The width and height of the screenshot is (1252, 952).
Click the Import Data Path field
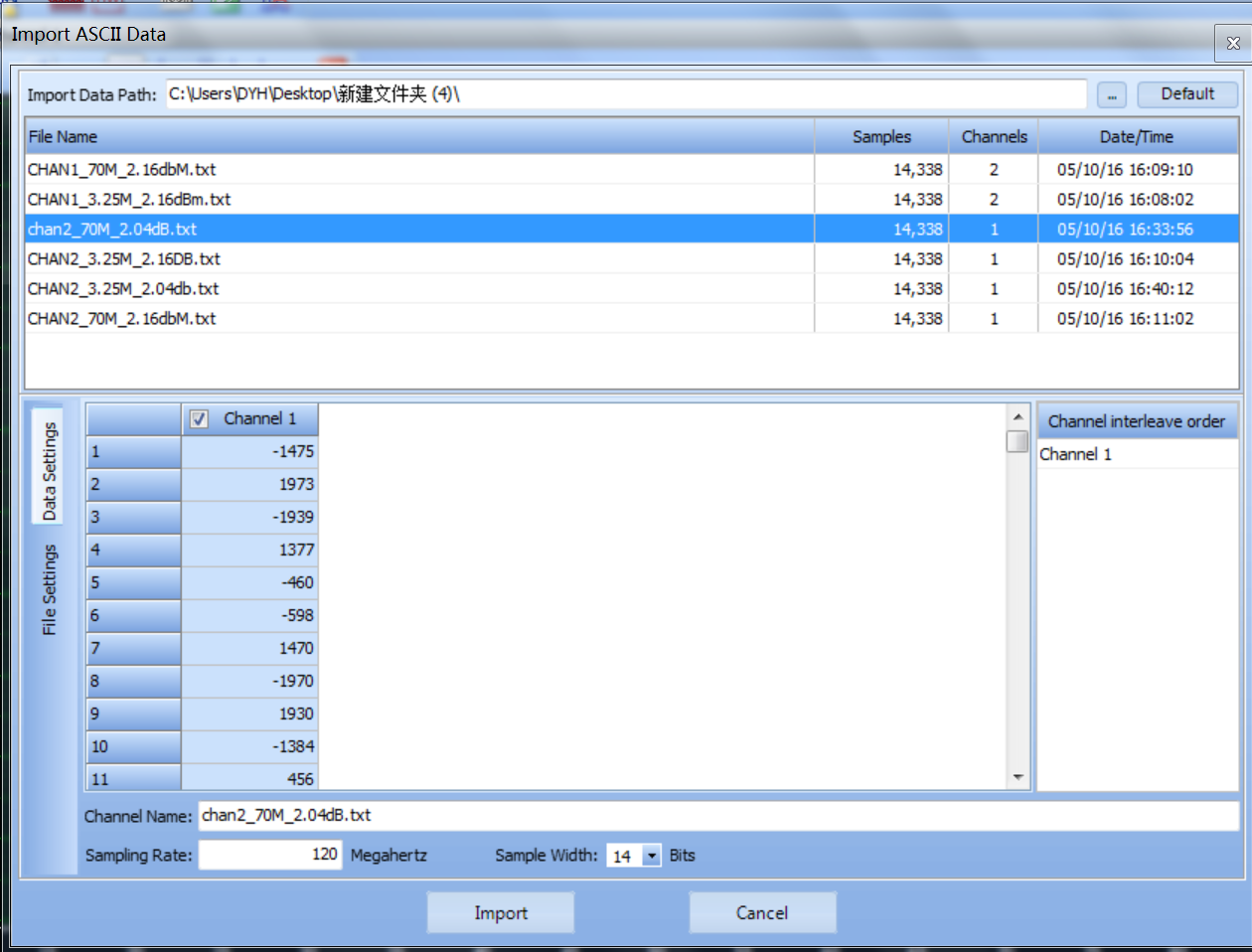[626, 94]
